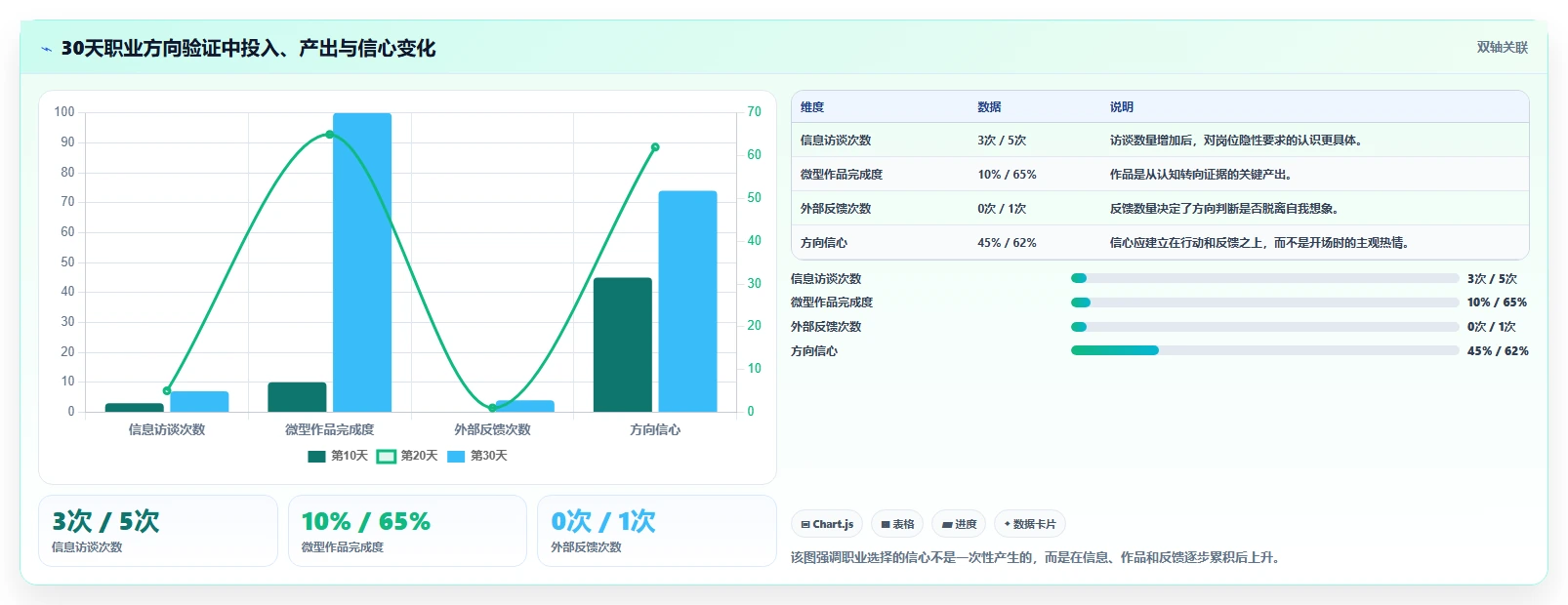This screenshot has height=605, width=1568.
Task: Click the 数据卡片 tag chip
Action: click(1030, 524)
